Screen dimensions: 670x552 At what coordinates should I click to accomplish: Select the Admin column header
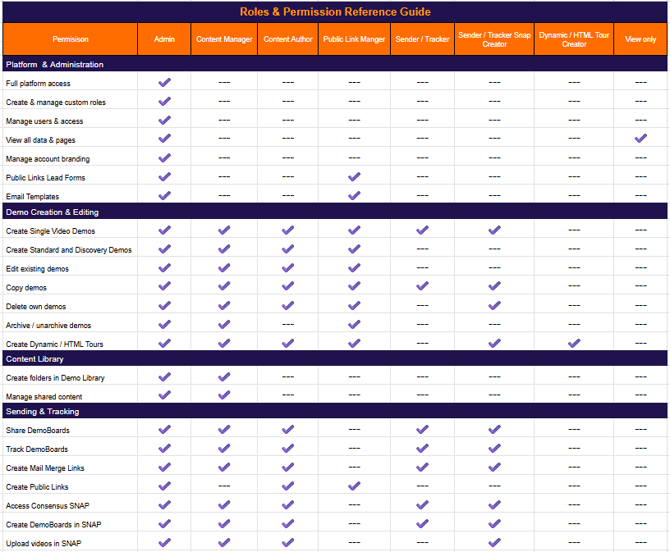pos(164,39)
